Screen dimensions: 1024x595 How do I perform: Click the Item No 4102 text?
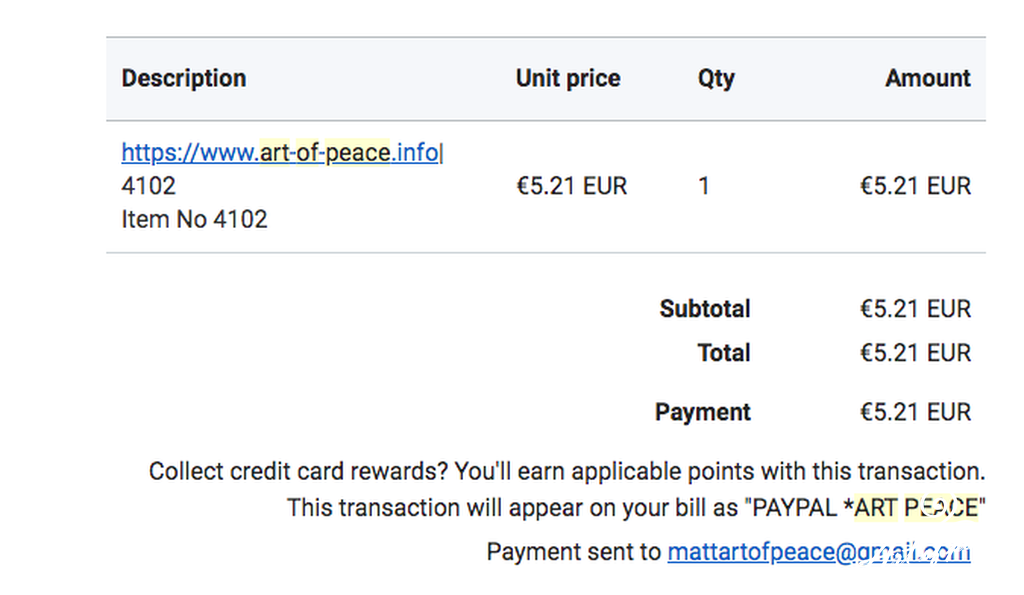point(194,219)
